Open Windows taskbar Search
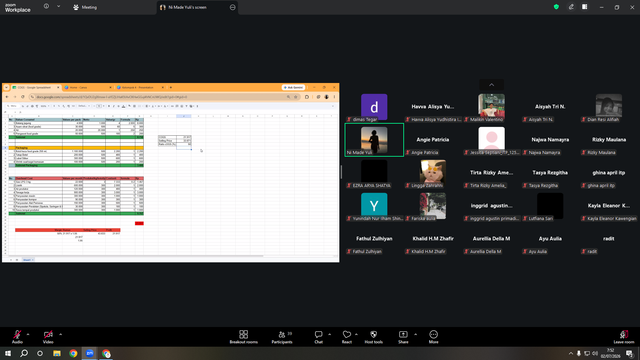 [x=24, y=353]
